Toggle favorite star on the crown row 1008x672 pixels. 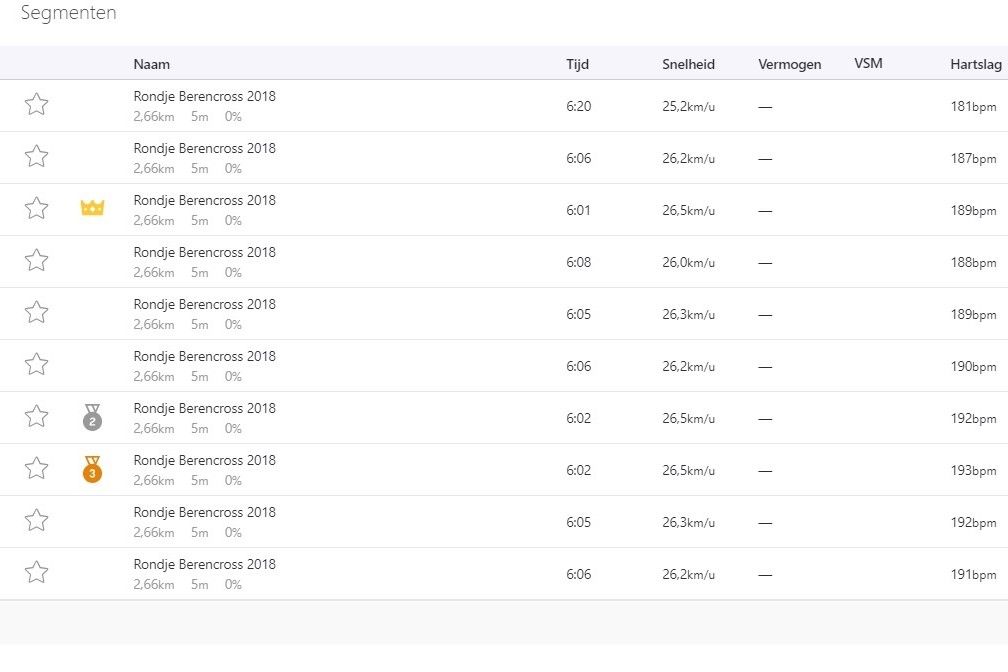click(36, 208)
